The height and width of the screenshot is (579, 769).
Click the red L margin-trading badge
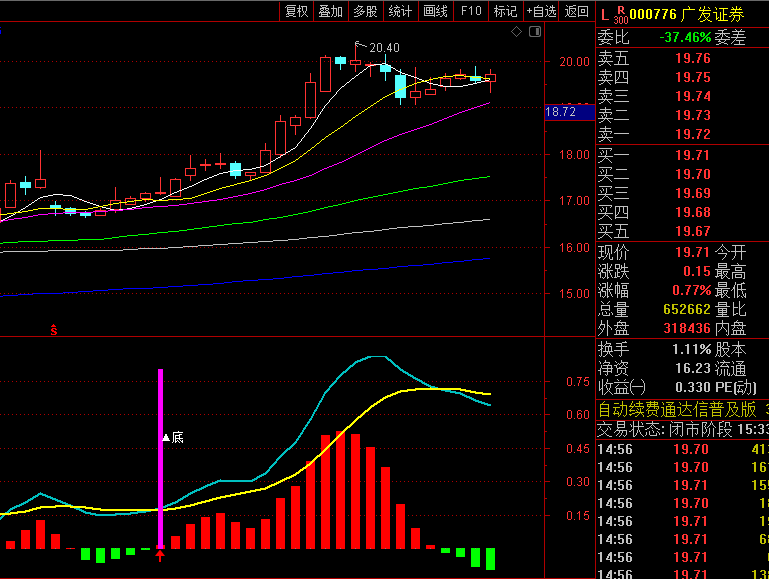pyautogui.click(x=604, y=12)
